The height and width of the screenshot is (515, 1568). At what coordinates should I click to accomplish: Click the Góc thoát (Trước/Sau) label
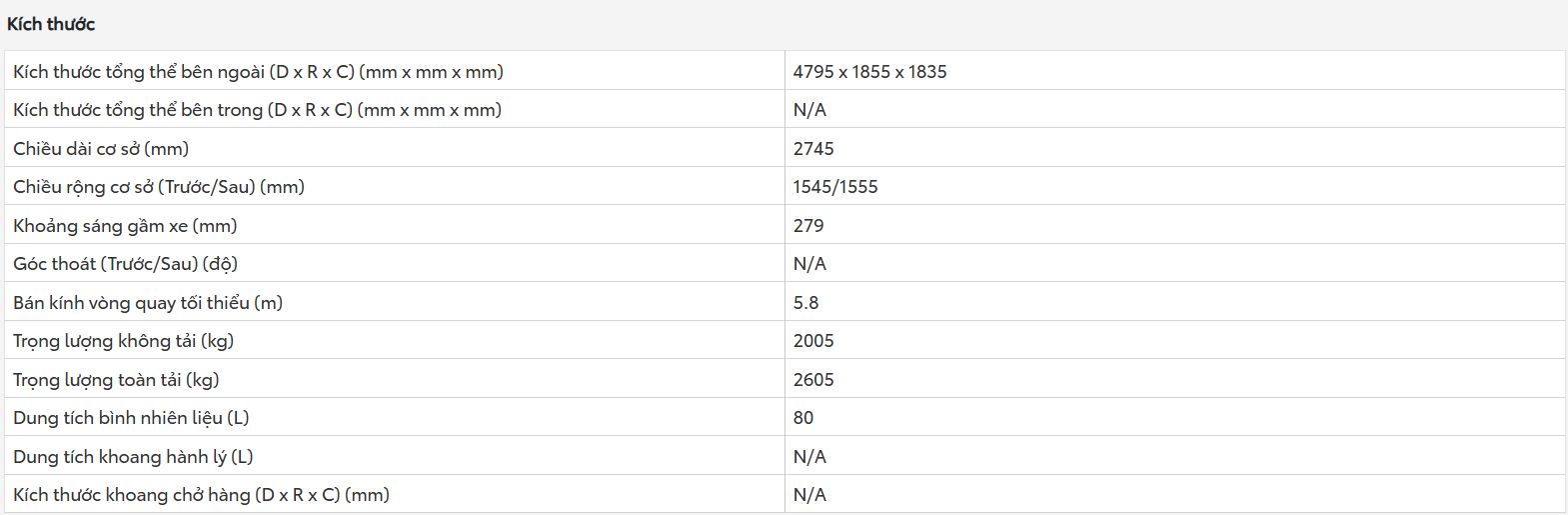pyautogui.click(x=125, y=264)
